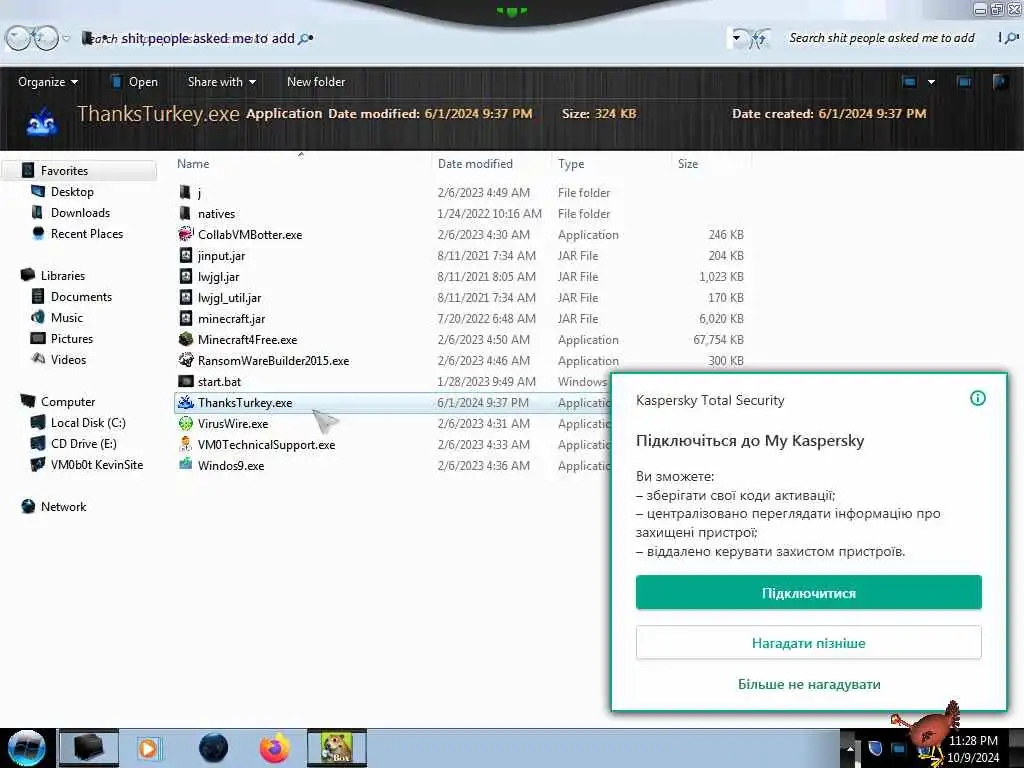This screenshot has width=1024, height=768.
Task: Open VM0b0t KevinSite drive
Action: click(97, 464)
